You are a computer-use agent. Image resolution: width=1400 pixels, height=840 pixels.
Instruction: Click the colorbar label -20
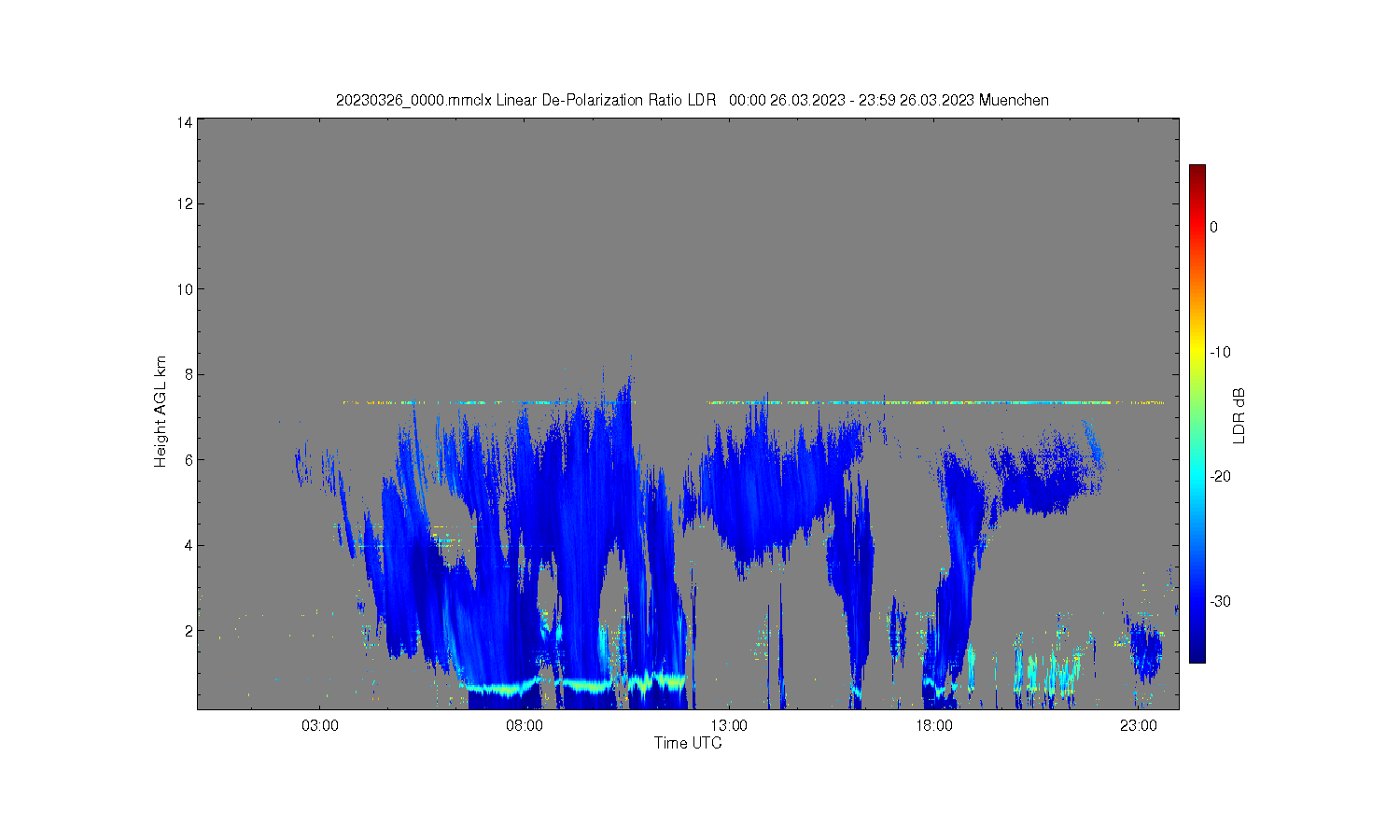[x=1220, y=476]
